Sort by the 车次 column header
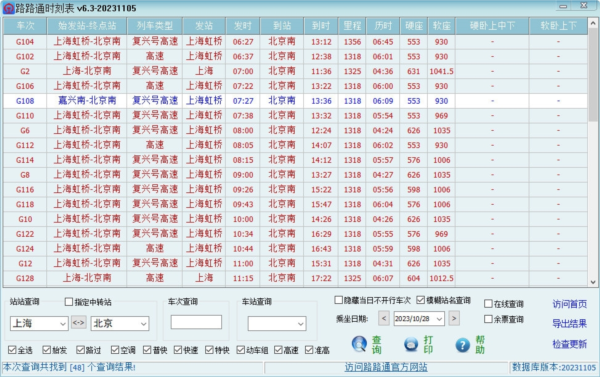The image size is (600, 377). (x=25, y=26)
